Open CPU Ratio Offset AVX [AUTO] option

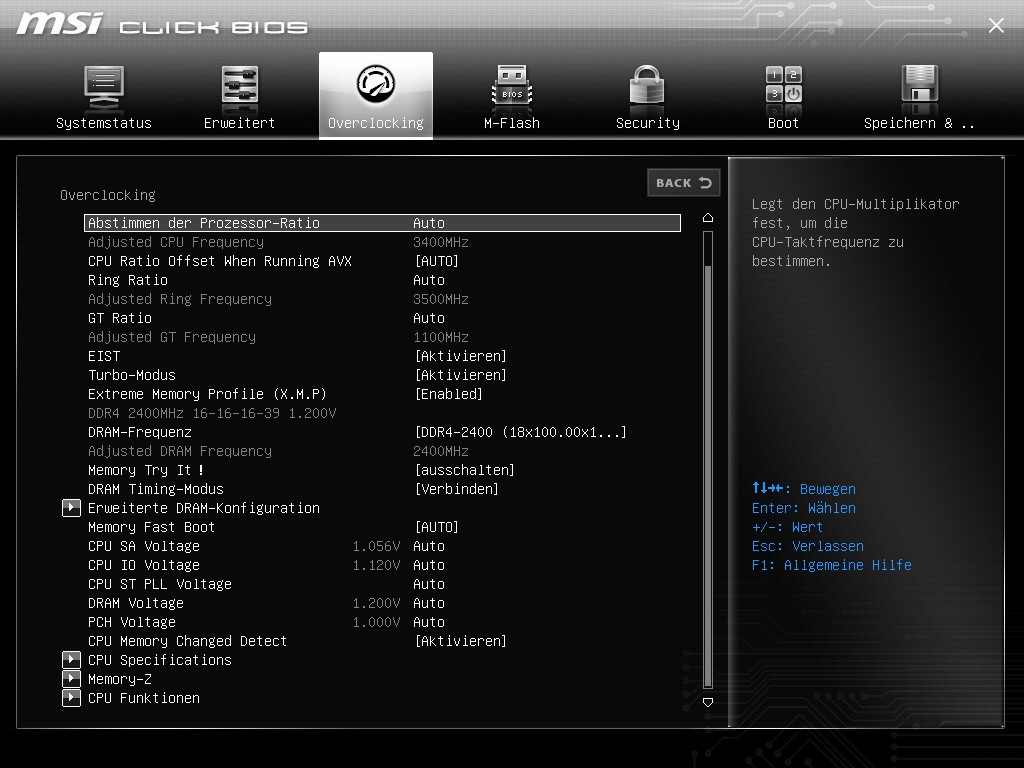pyautogui.click(x=436, y=261)
